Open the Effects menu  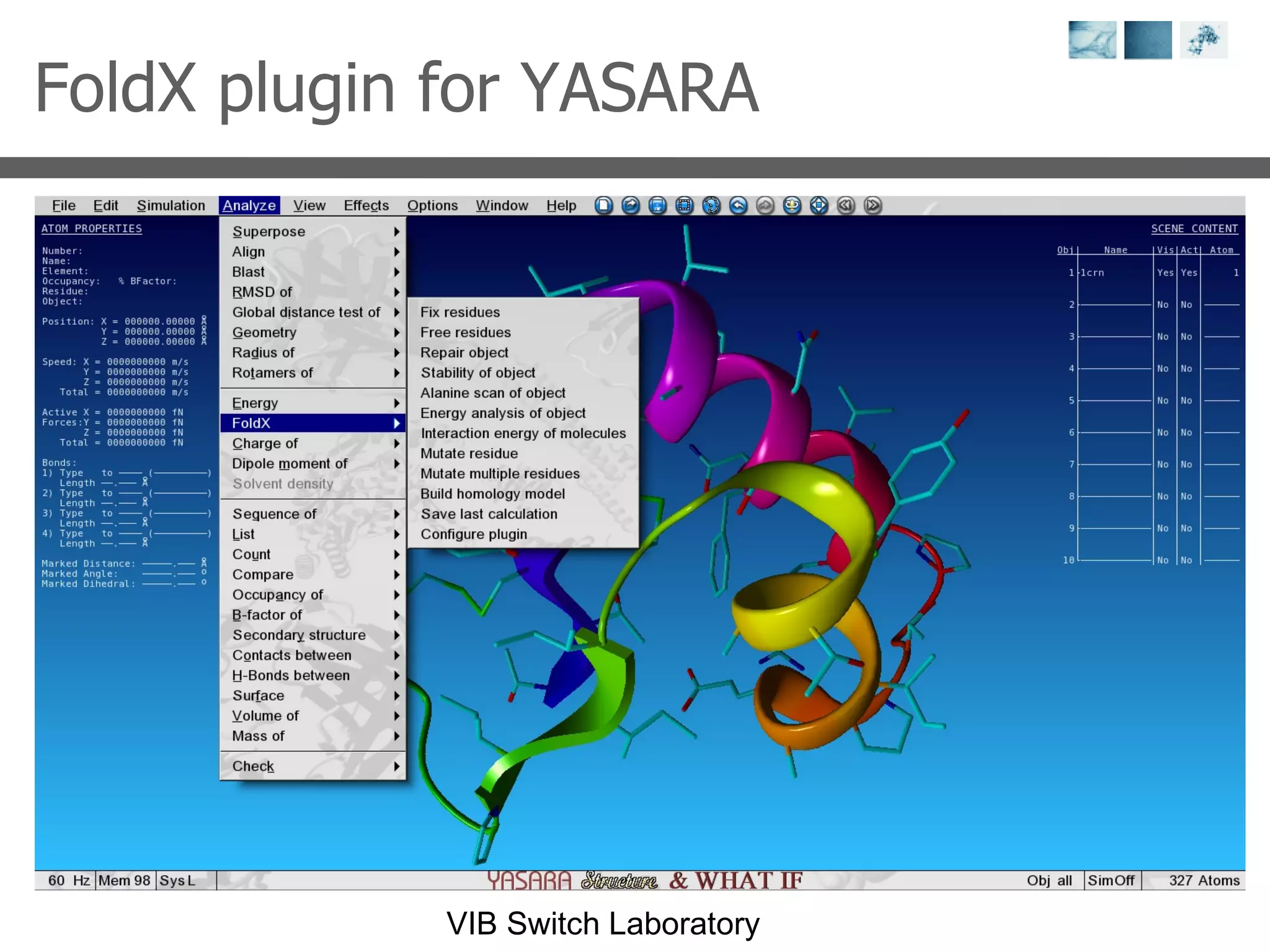click(x=366, y=205)
